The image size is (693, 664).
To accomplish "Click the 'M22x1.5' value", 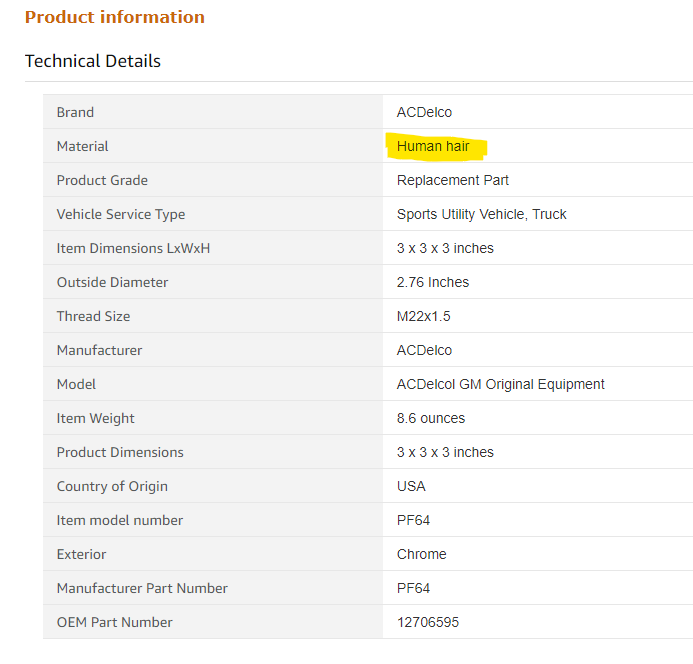I will point(423,317).
